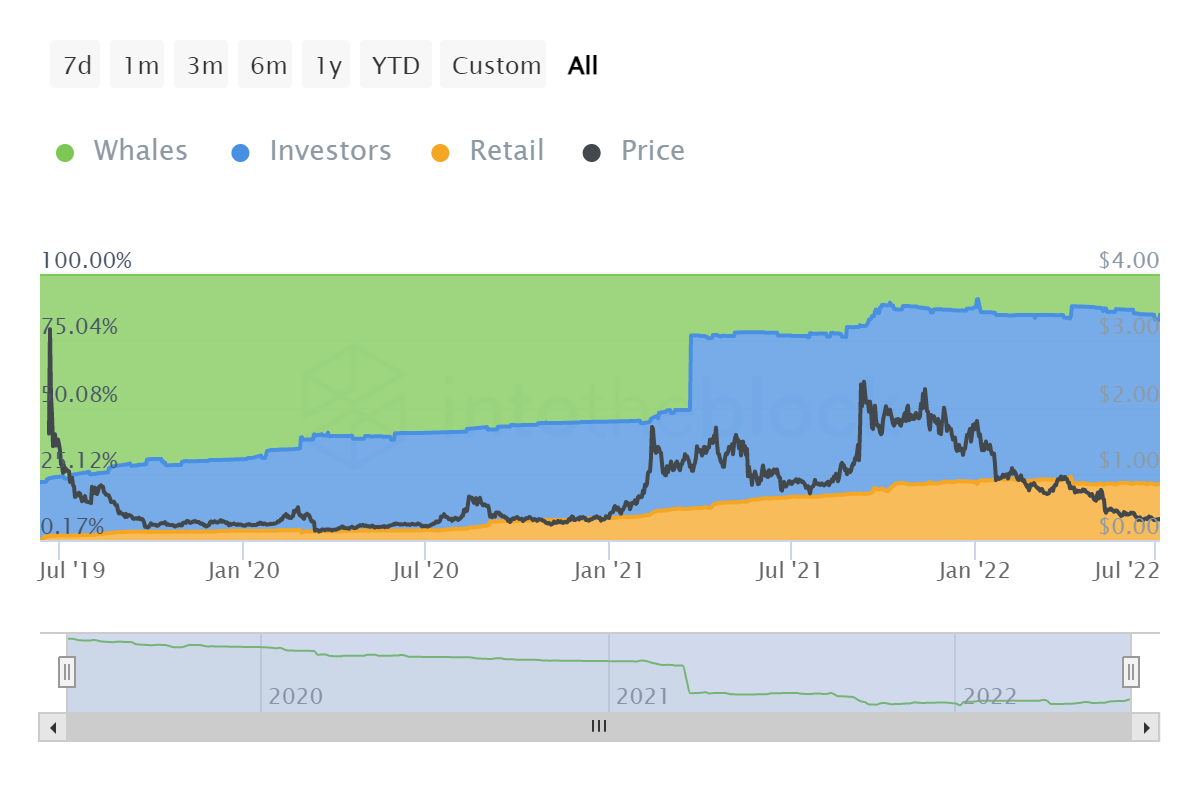Click the $2.00 price axis value
This screenshot has height=800, width=1200.
point(1128,394)
